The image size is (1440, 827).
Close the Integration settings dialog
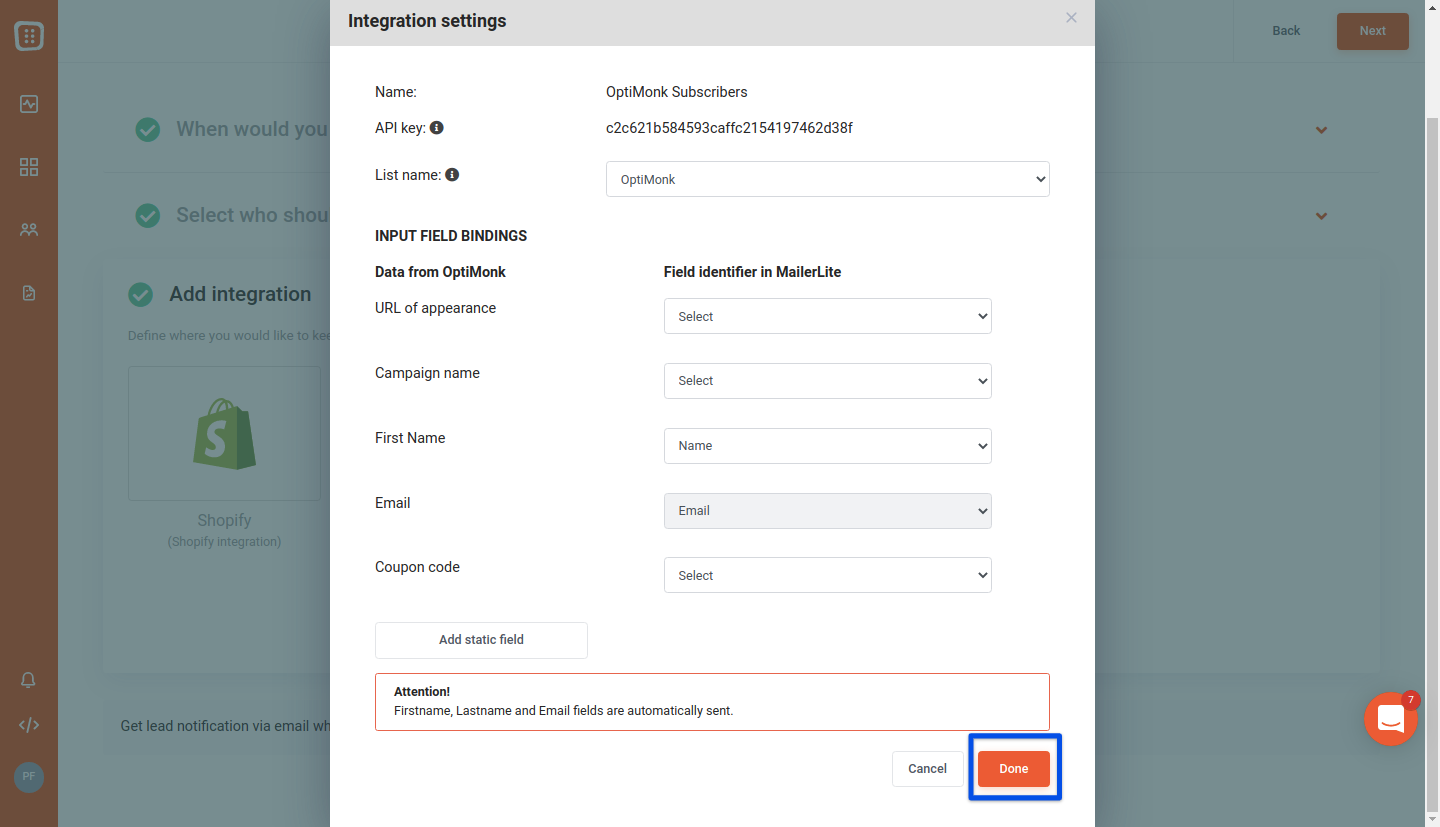coord(1071,18)
